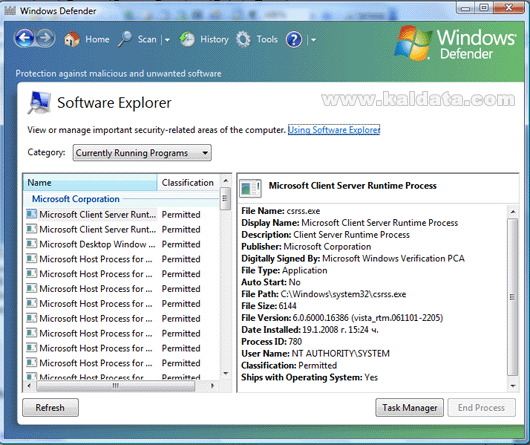Open Help options dropdown arrow
The height and width of the screenshot is (445, 530).
point(313,40)
